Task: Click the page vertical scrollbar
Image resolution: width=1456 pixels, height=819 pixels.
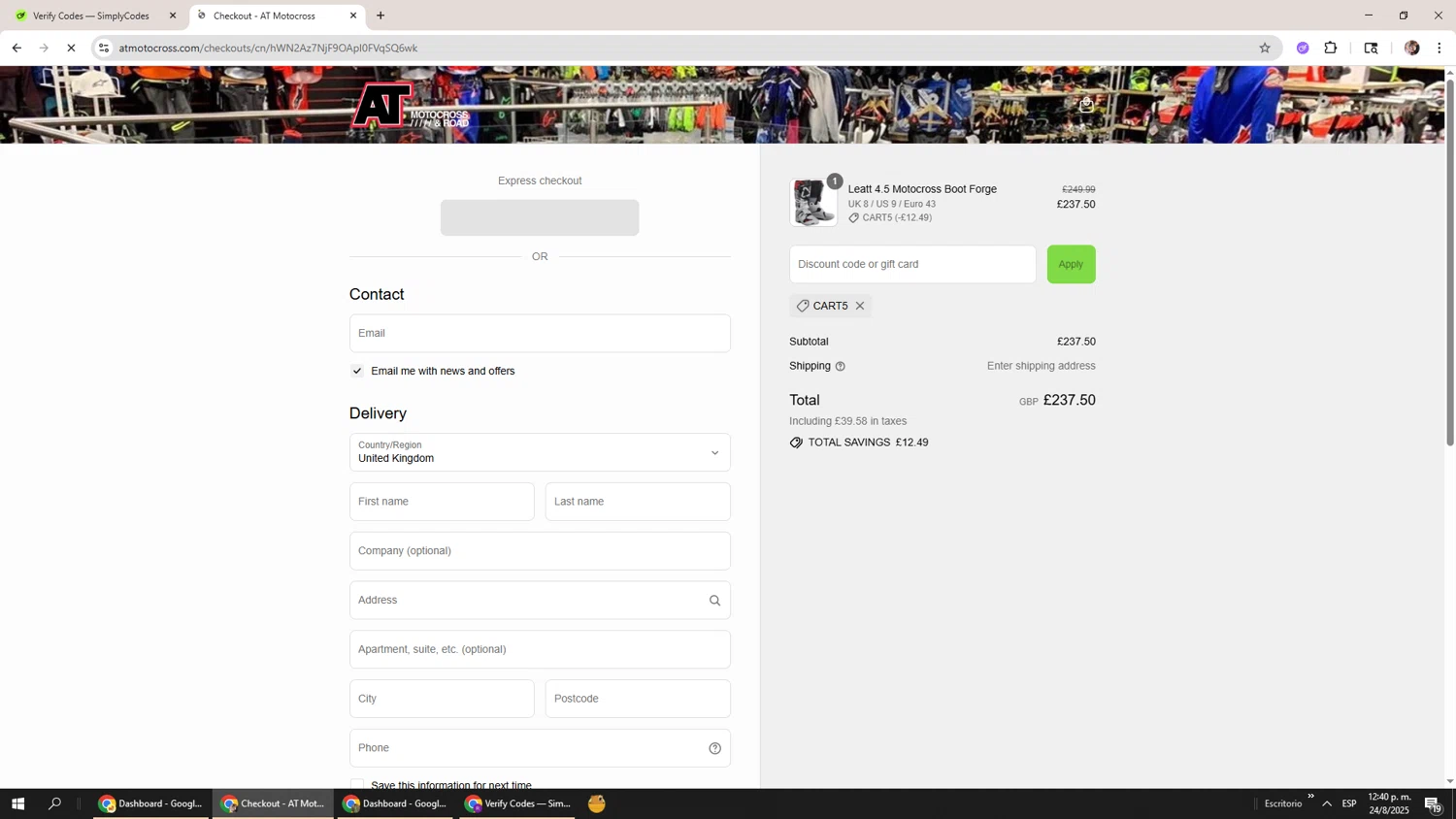Action: [1450, 262]
